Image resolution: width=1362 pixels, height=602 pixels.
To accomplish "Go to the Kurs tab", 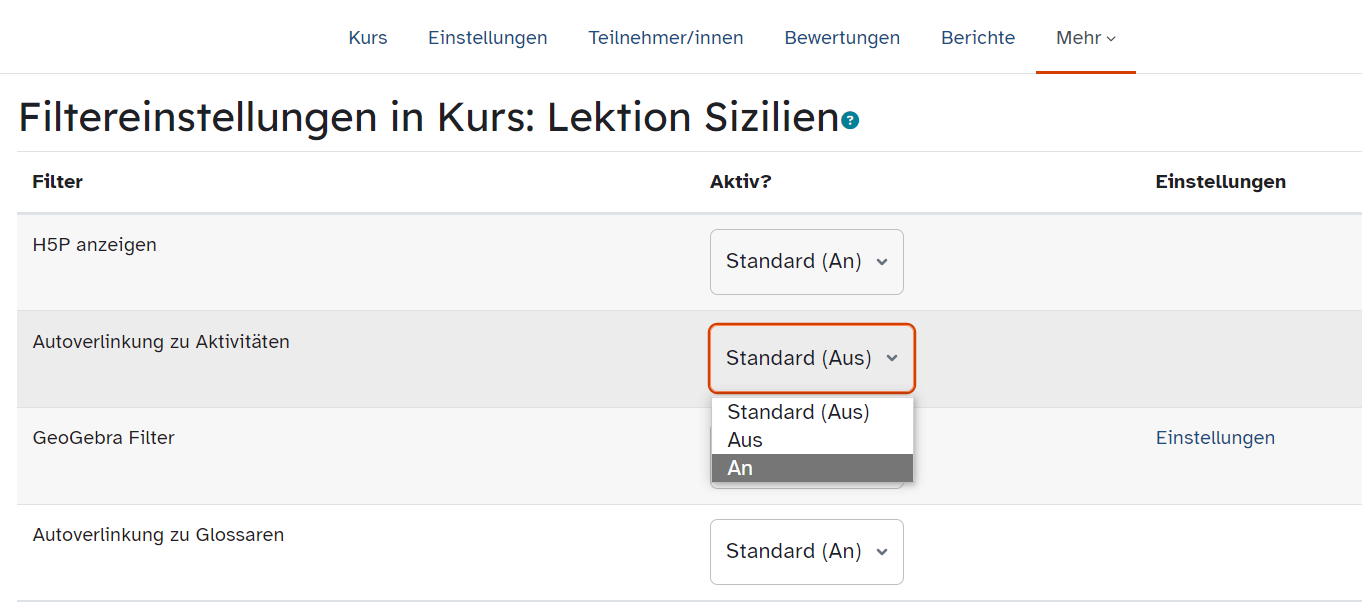I will [368, 38].
